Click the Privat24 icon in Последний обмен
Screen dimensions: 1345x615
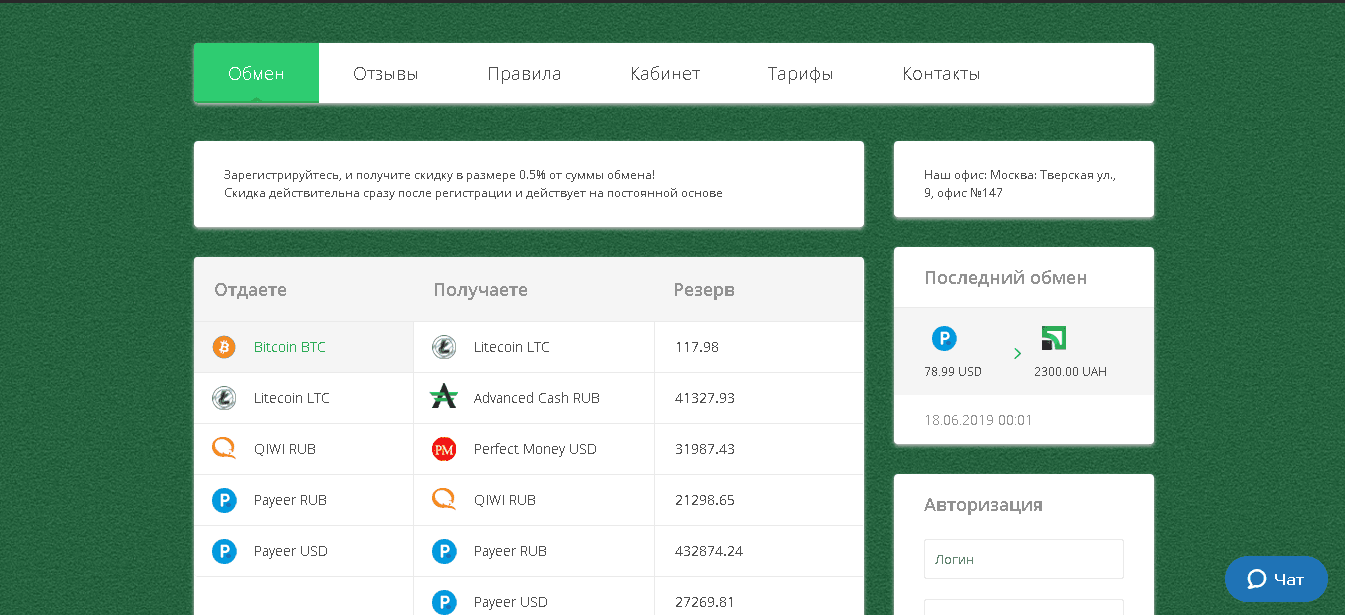pyautogui.click(x=1053, y=339)
